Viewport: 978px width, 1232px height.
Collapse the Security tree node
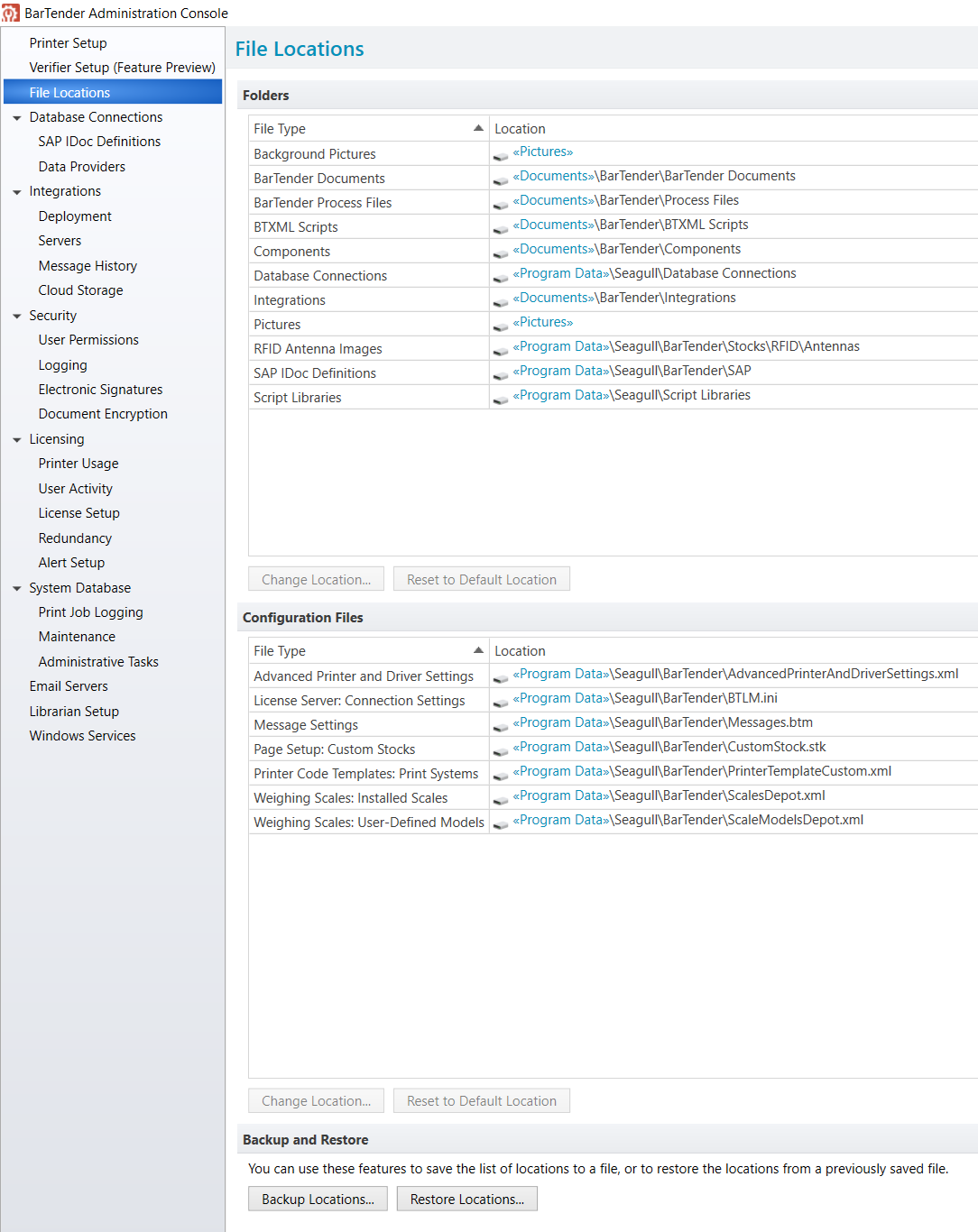click(16, 317)
